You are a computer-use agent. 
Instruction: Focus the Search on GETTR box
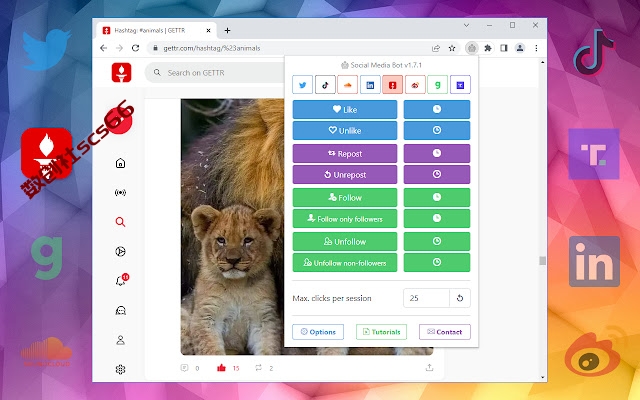click(216, 73)
